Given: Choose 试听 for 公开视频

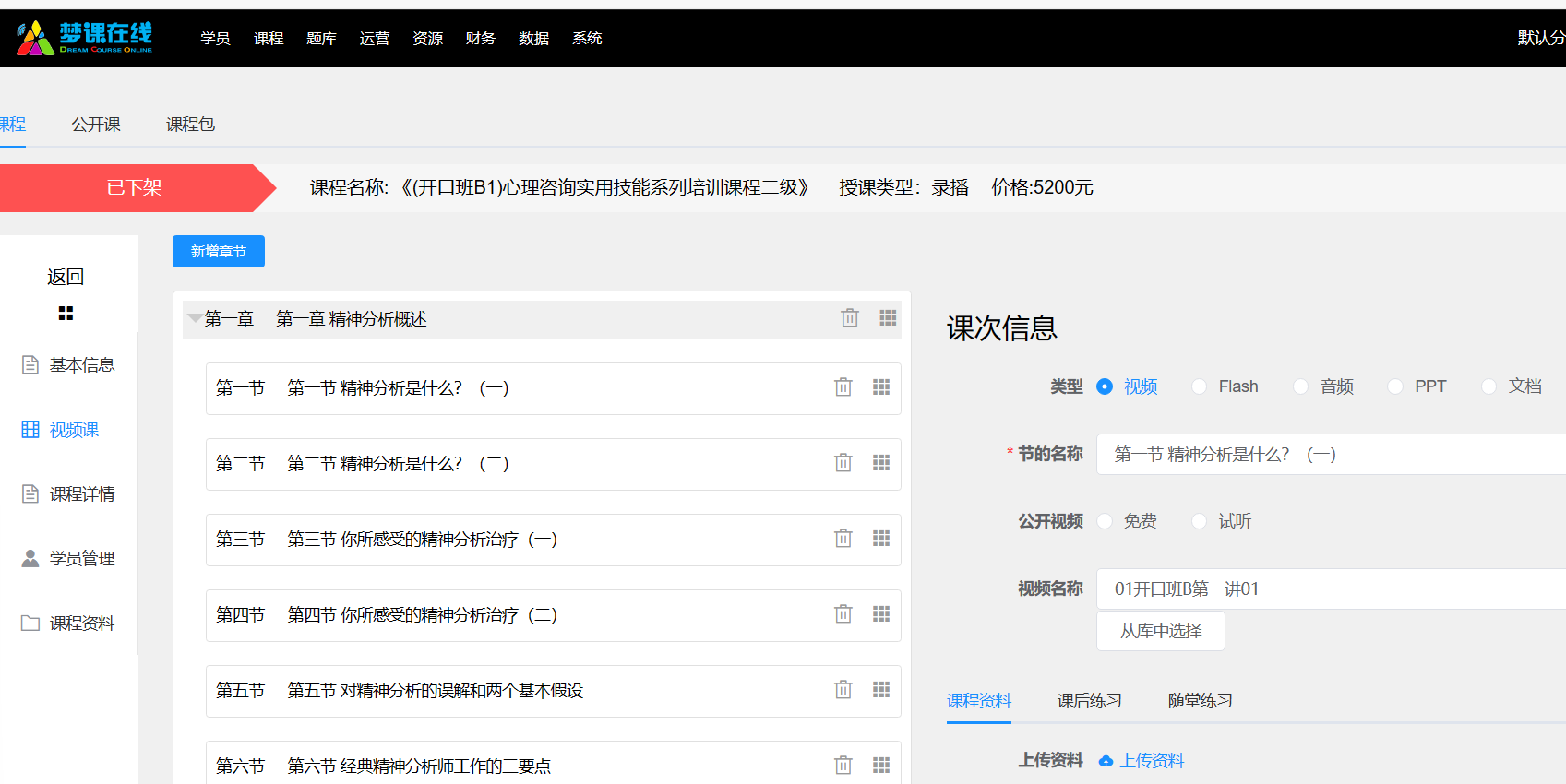Looking at the screenshot, I should point(1199,521).
